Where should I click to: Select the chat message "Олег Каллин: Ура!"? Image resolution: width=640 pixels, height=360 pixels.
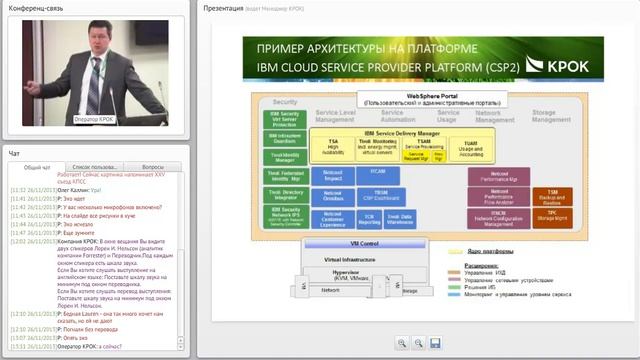point(56,190)
